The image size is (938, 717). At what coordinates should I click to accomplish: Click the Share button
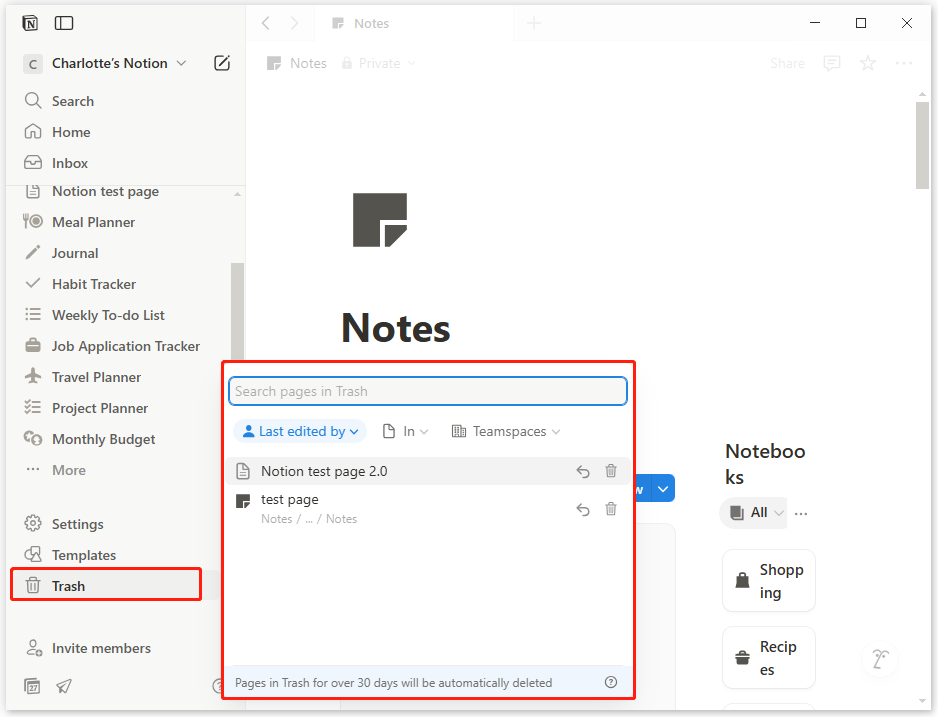coord(787,63)
